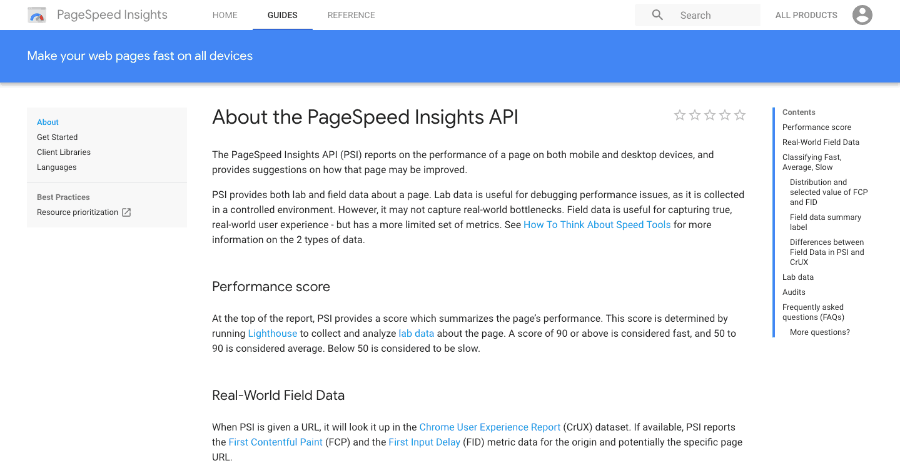Open the First Contentful Paint link
The height and width of the screenshot is (473, 900).
point(276,442)
